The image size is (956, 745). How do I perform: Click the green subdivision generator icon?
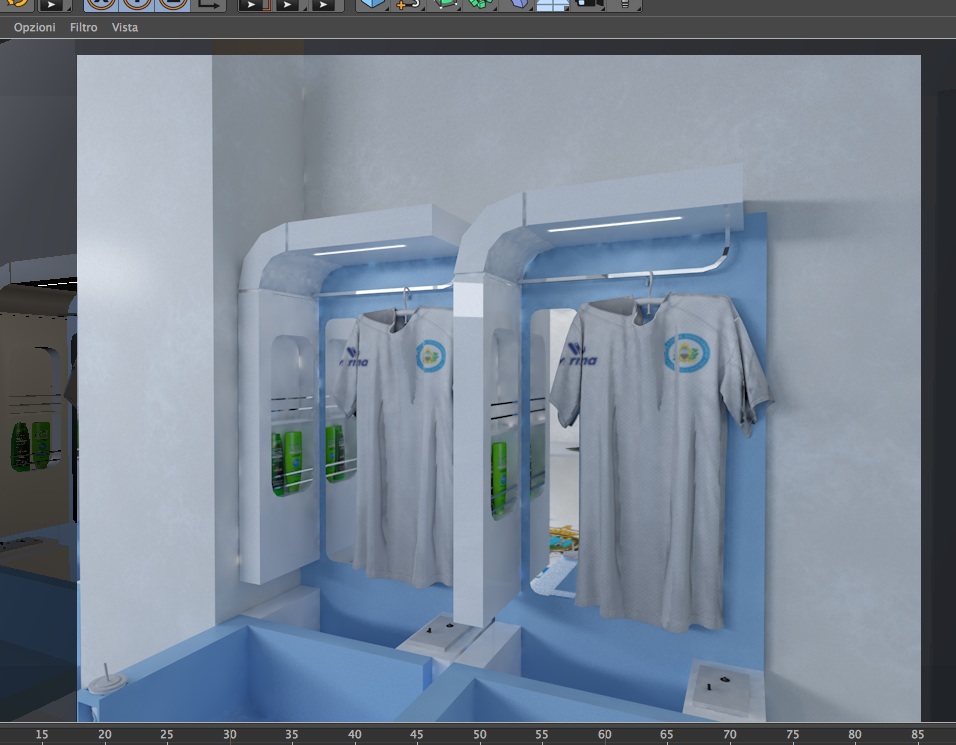pyautogui.click(x=445, y=4)
